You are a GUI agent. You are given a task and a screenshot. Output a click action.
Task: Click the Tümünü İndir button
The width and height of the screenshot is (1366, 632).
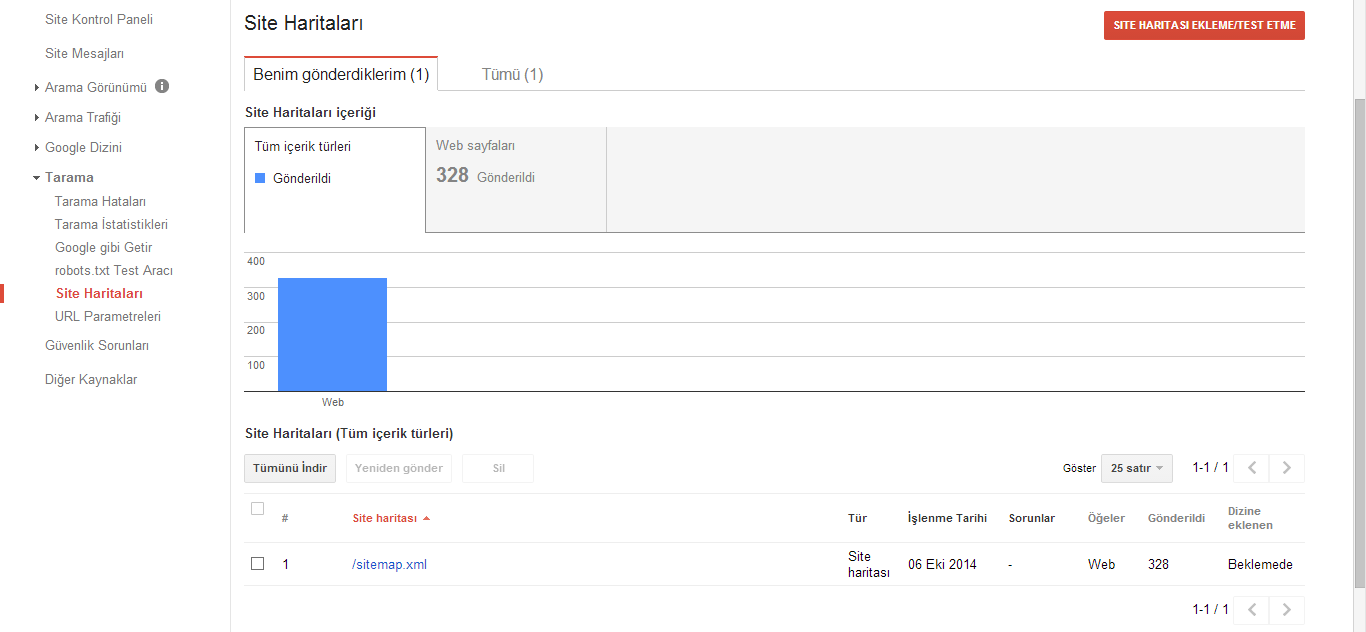pyautogui.click(x=290, y=468)
